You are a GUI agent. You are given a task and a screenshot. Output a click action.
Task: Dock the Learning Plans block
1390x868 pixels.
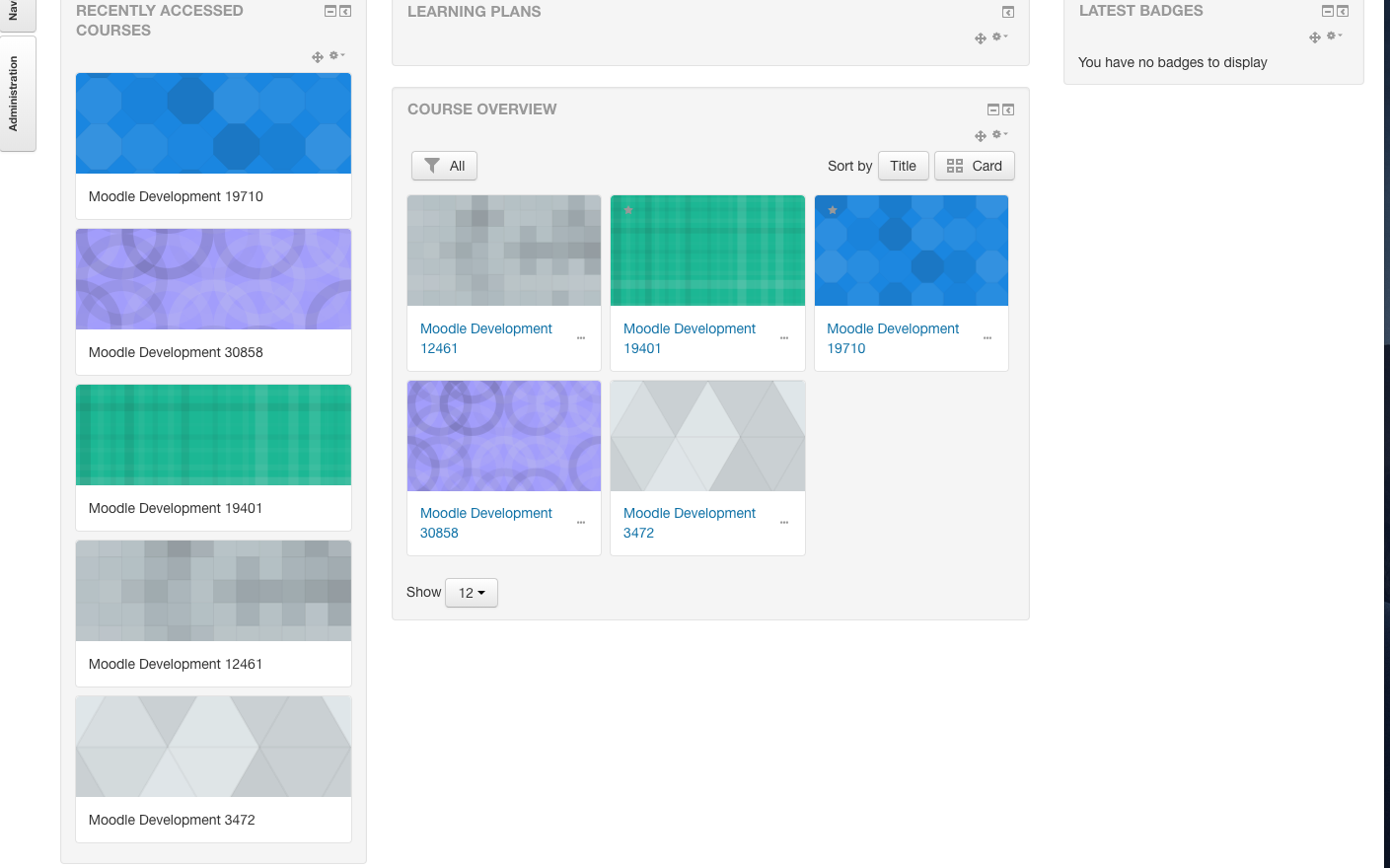(x=1008, y=12)
